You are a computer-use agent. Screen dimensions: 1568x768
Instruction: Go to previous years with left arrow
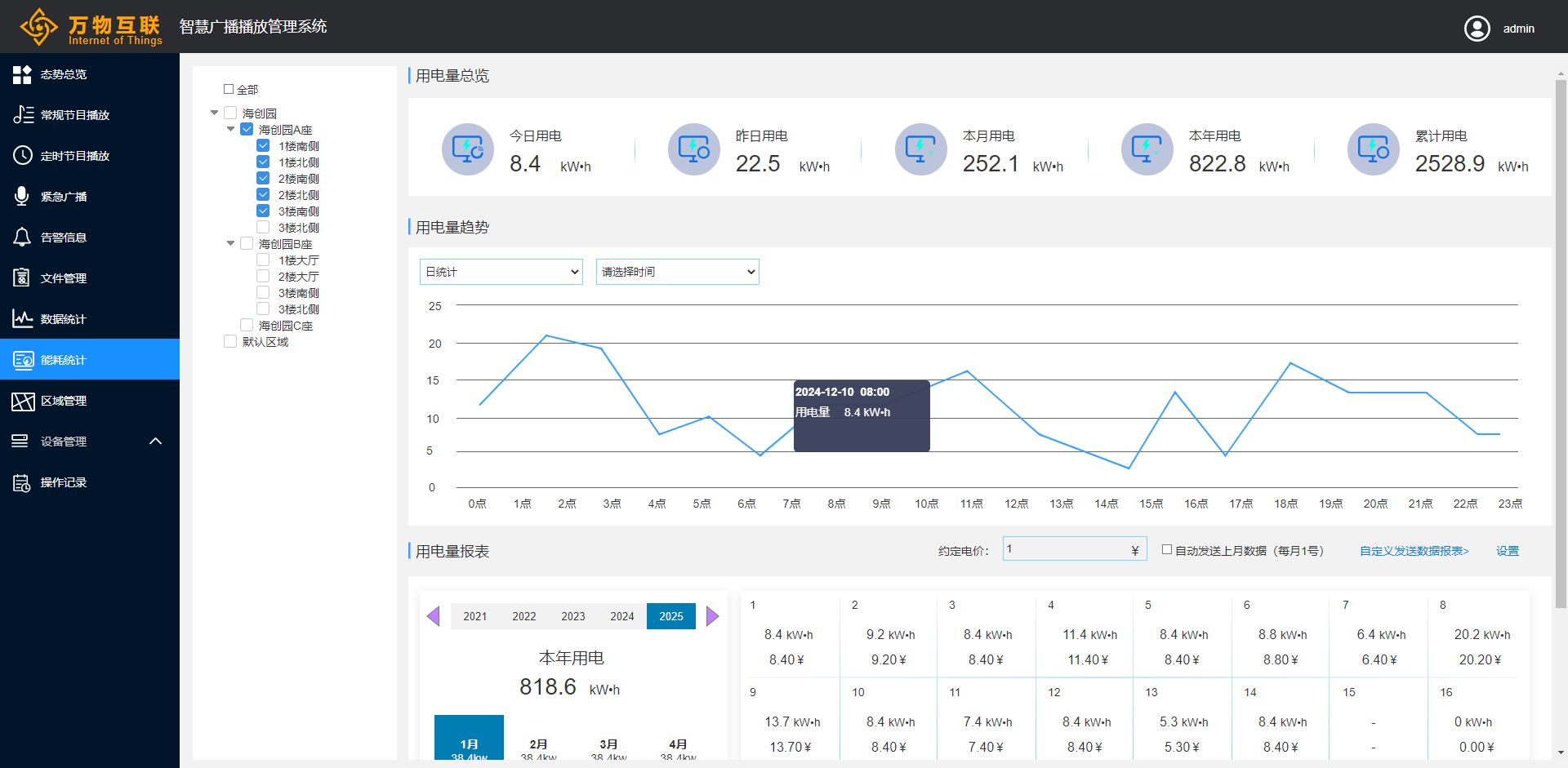tap(434, 616)
